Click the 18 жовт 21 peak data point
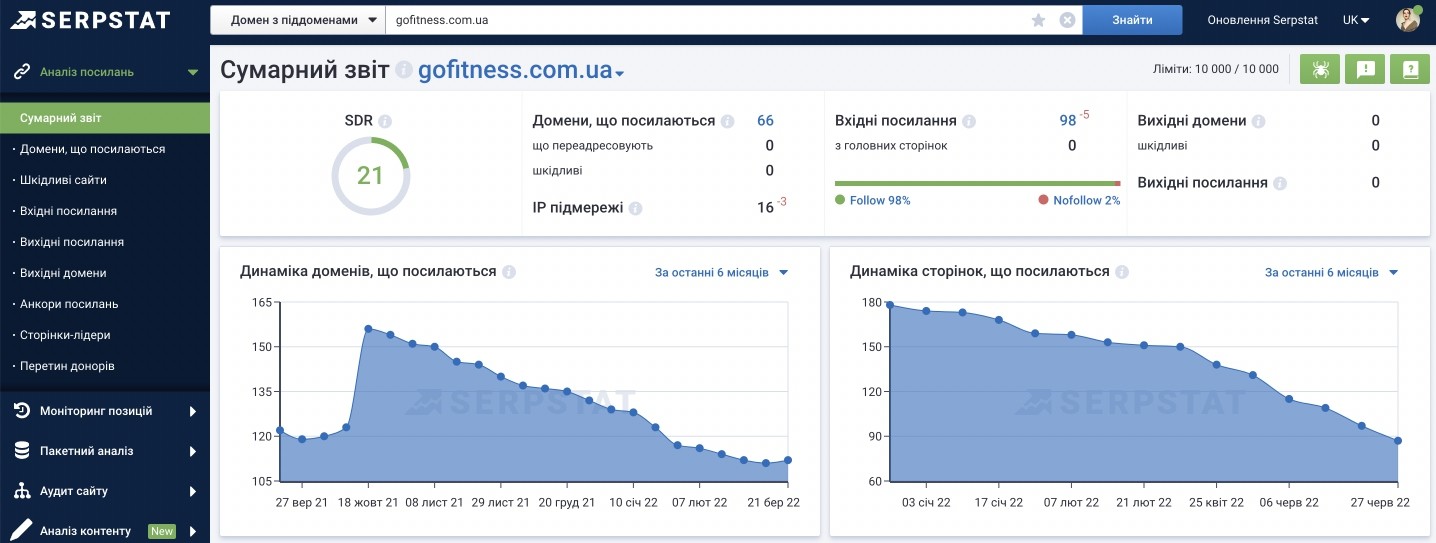Image resolution: width=1436 pixels, height=543 pixels. tap(368, 329)
